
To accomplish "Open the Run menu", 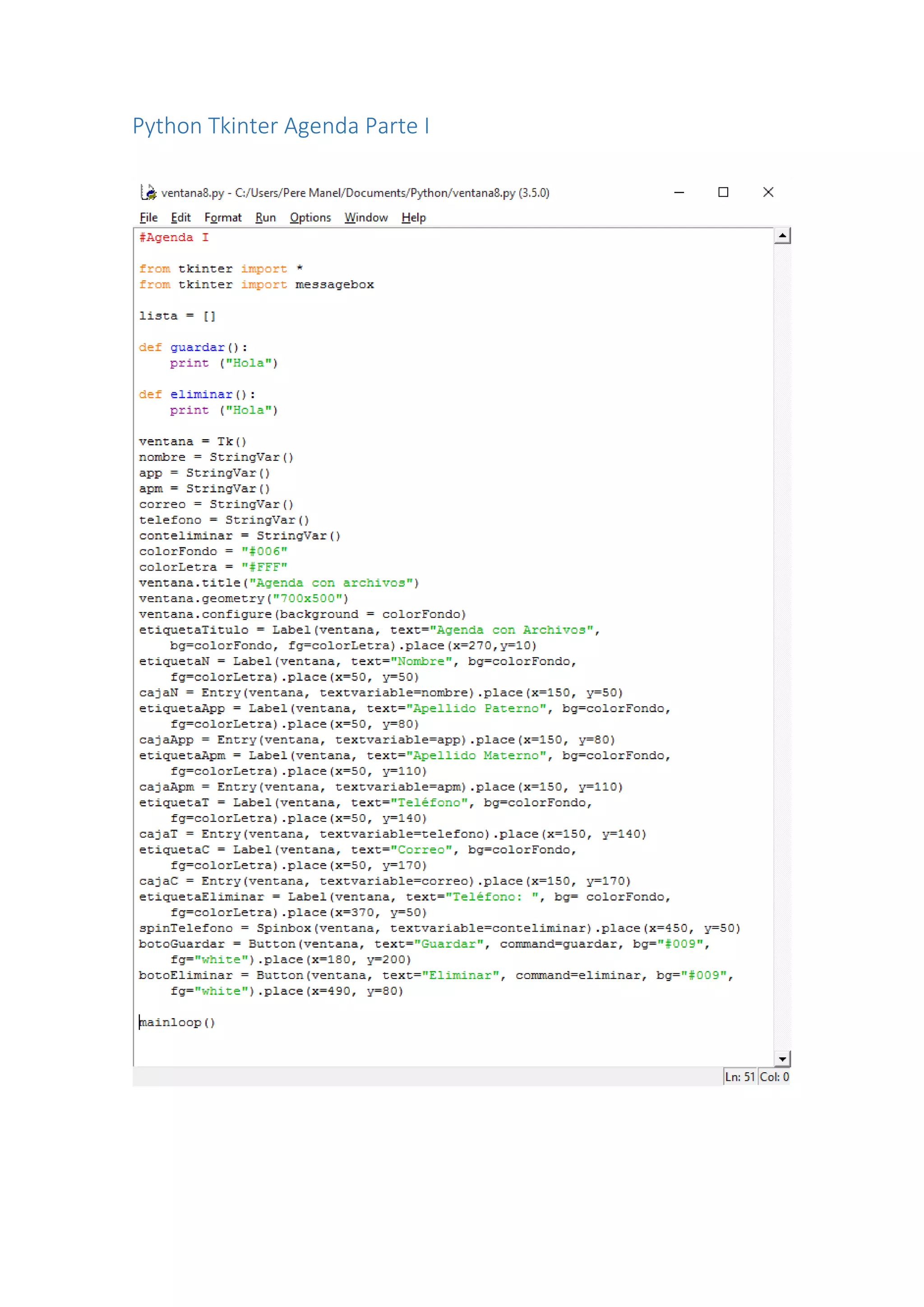I will (x=266, y=218).
